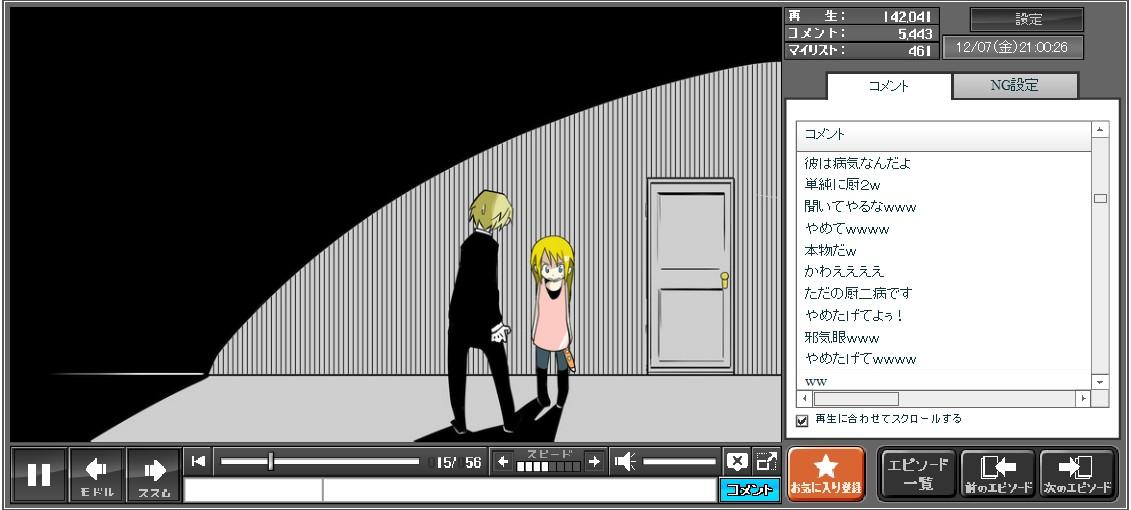Enter fullscreen mode
Viewport: 1131px width, 510px height.
[x=766, y=461]
